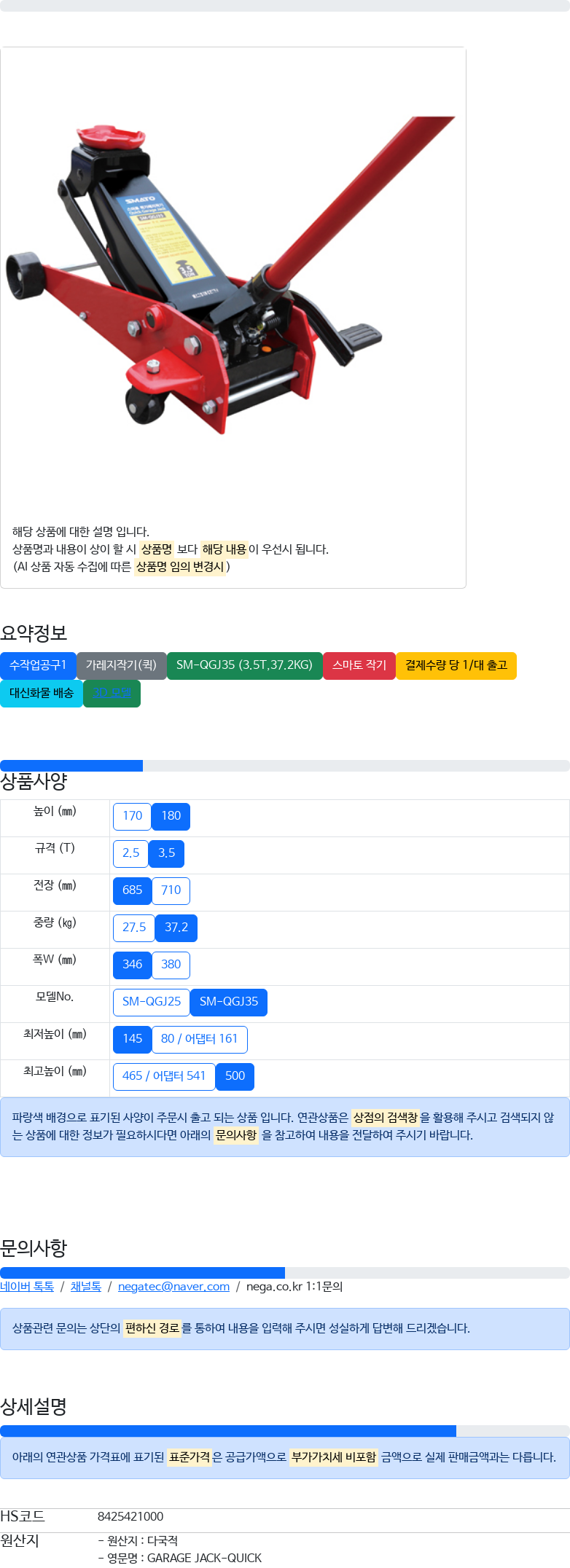
Task: Switch to model SM-QGJ25
Action: pyautogui.click(x=152, y=1002)
